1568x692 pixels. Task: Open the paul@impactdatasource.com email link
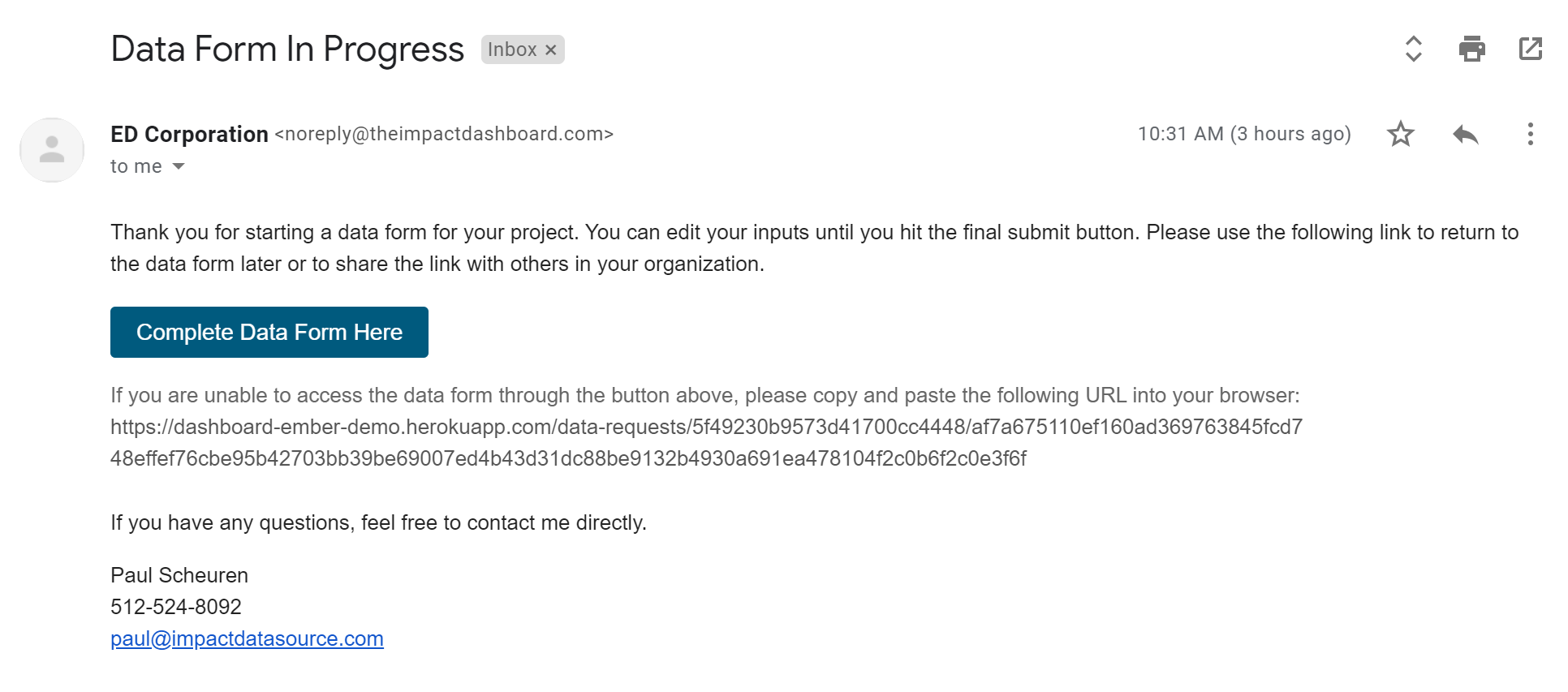coord(247,638)
